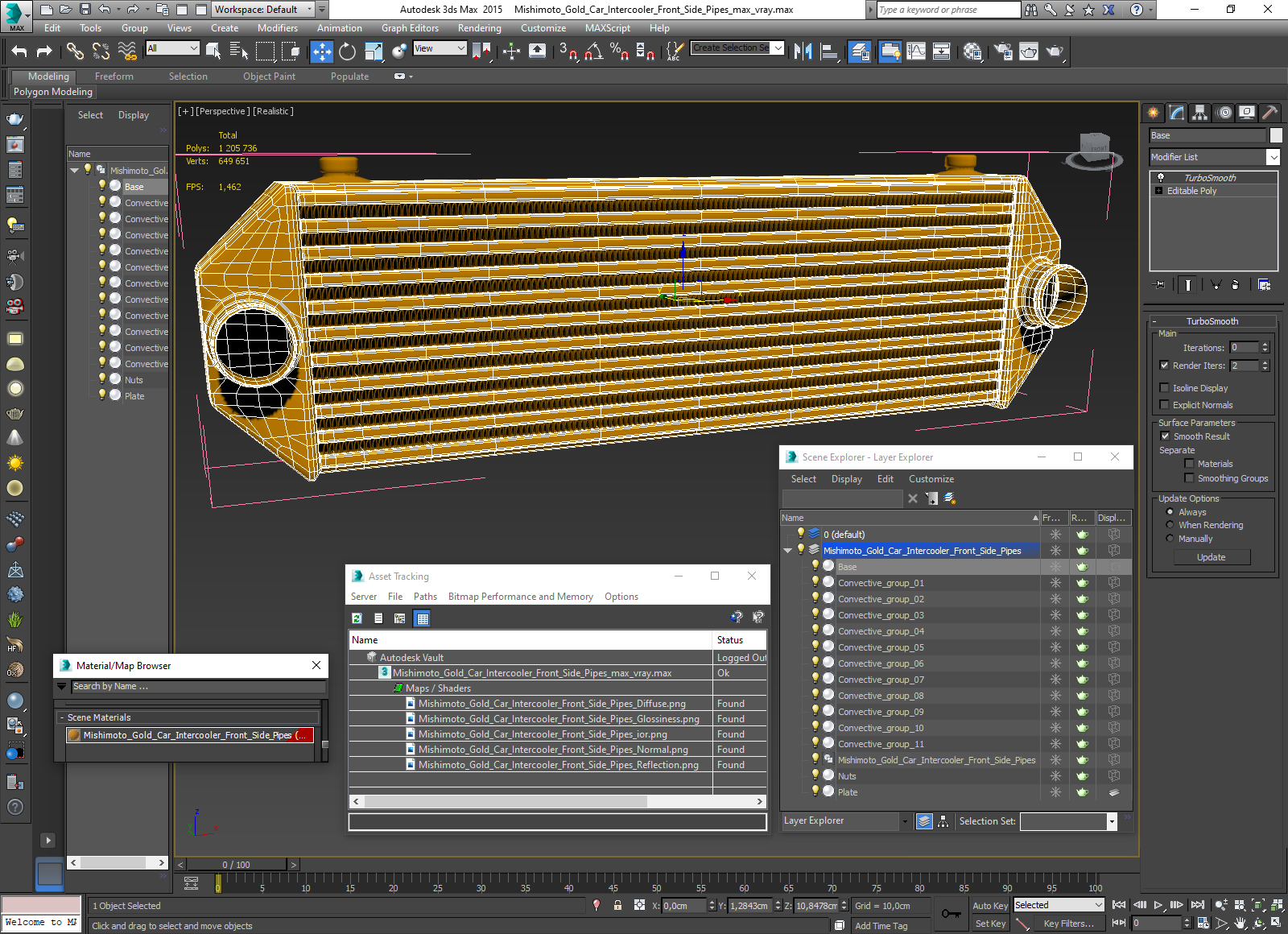The image size is (1288, 934).
Task: Switch to the Freeform ribbon tab
Action: pyautogui.click(x=114, y=76)
